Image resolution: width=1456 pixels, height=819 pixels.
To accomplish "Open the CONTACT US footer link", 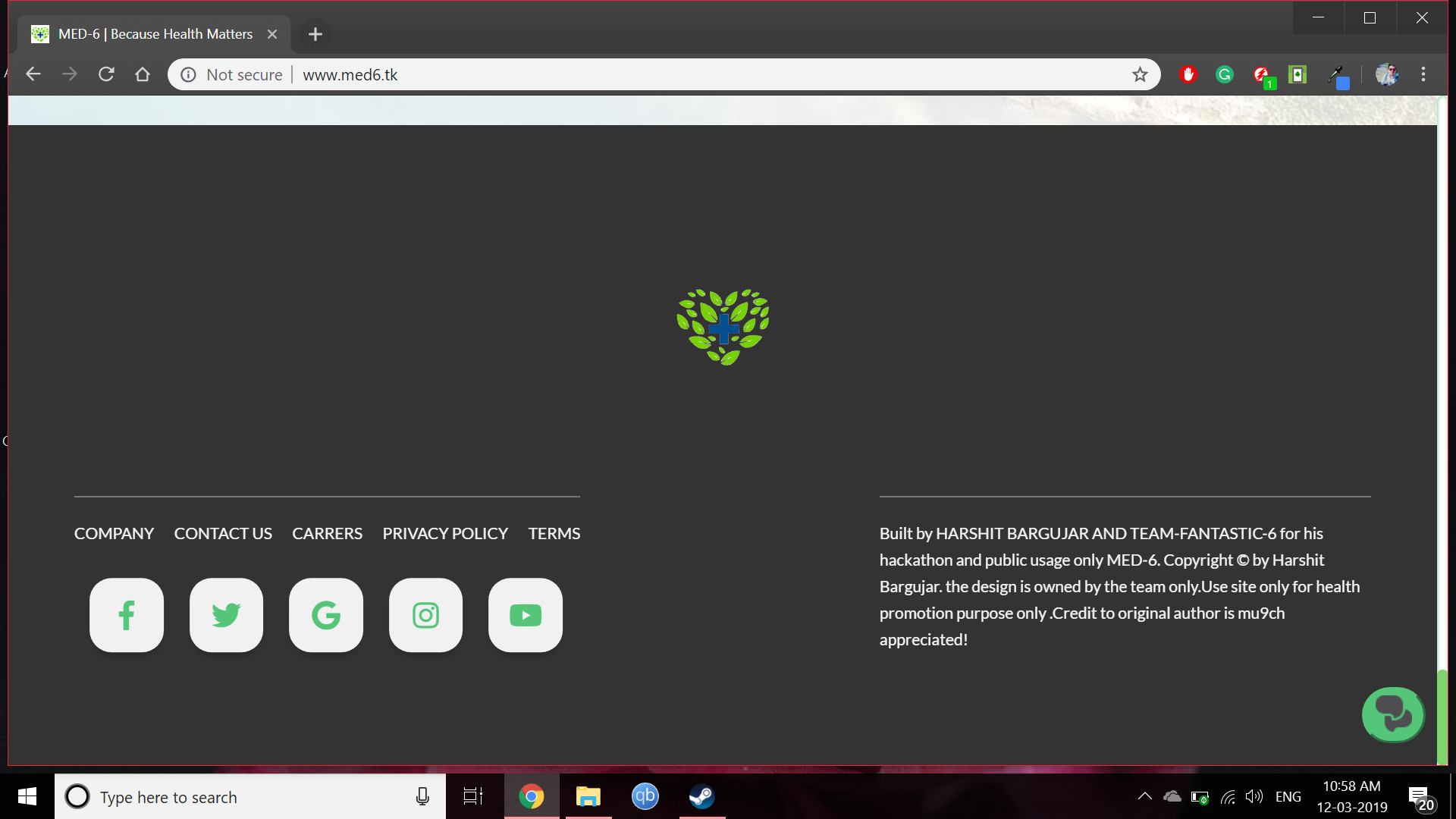I will pos(223,534).
